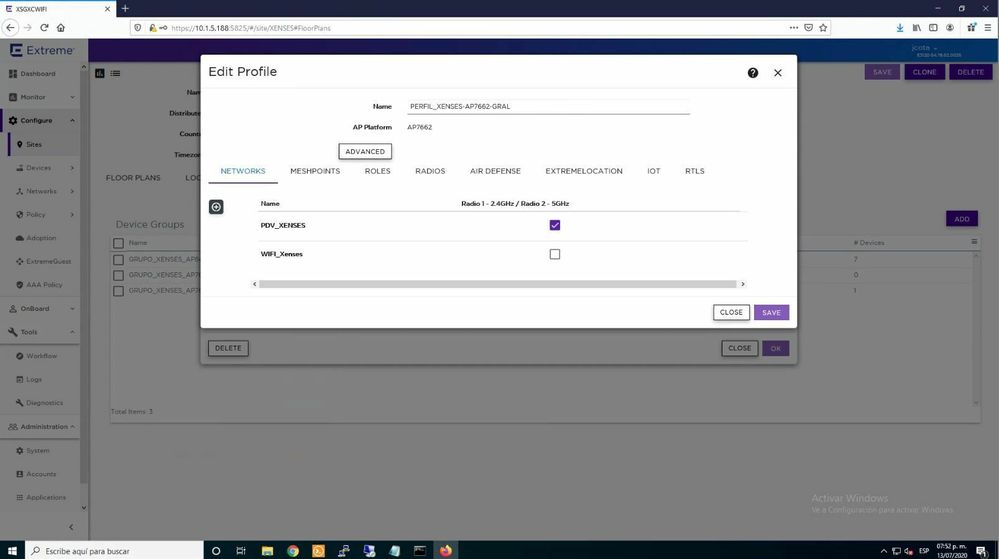Switch to the ExtremeLocation tab
The image size is (999, 559).
(x=584, y=171)
